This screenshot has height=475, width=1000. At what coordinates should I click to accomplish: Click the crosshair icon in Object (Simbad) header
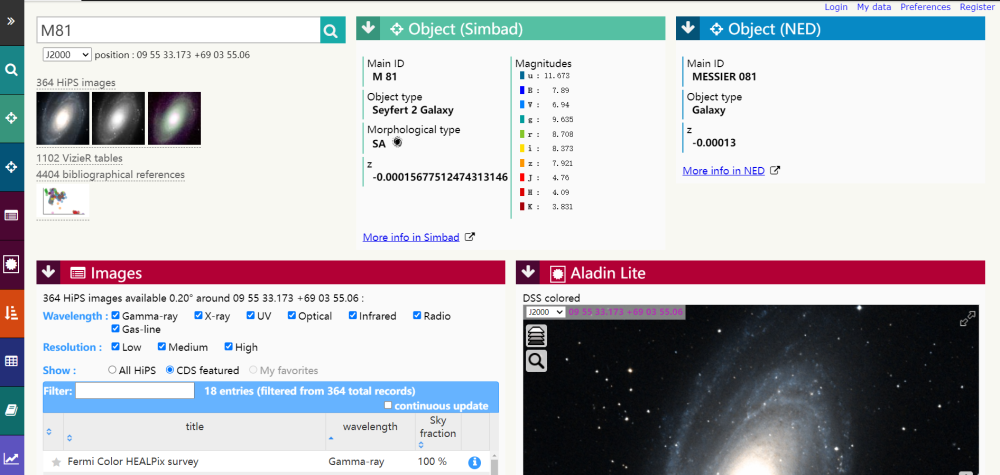pos(397,29)
